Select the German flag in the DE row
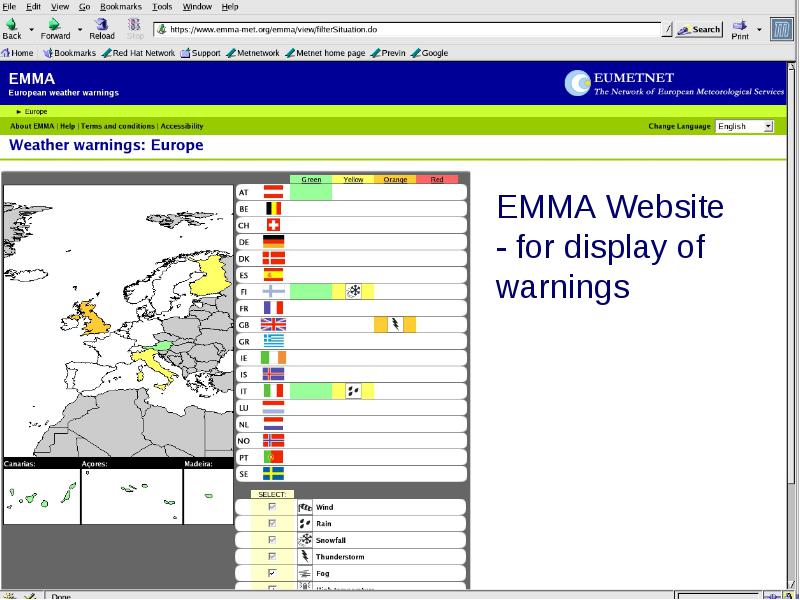 [x=273, y=241]
